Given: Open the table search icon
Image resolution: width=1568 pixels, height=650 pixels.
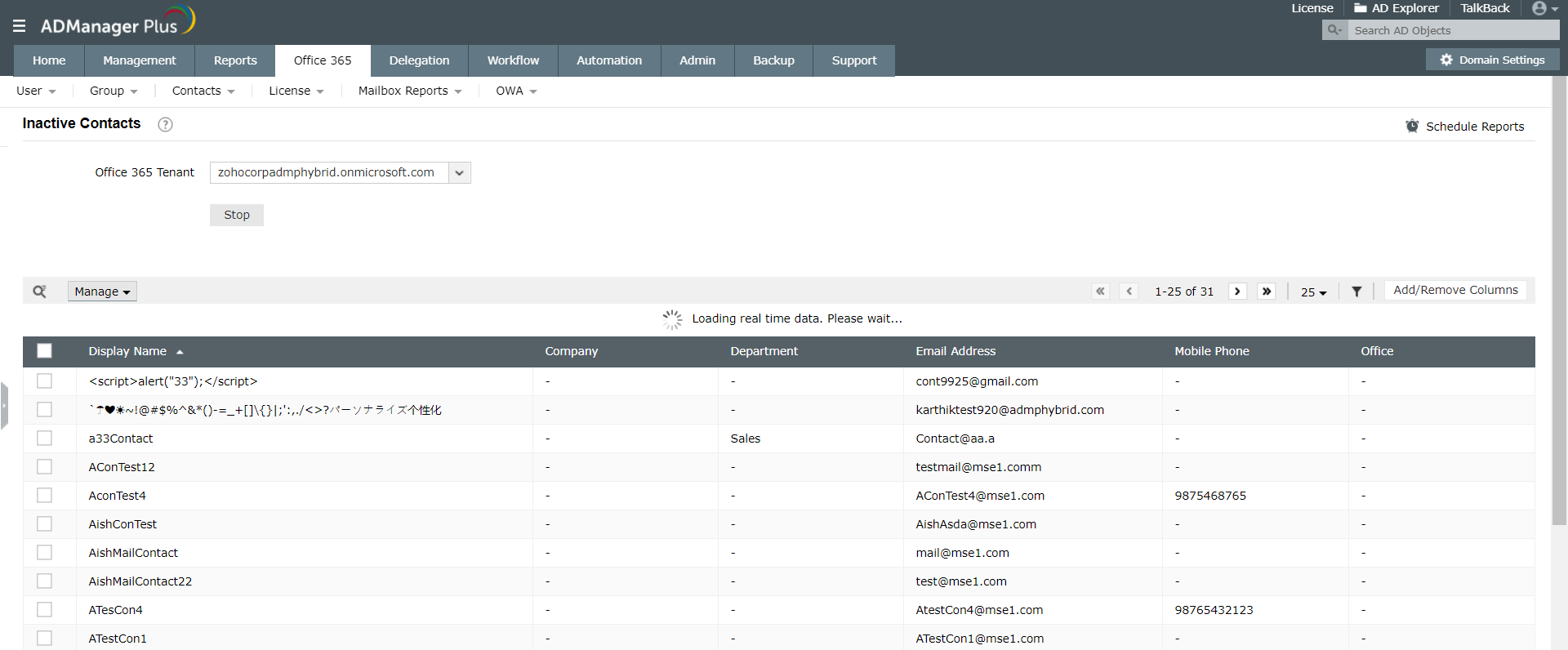Looking at the screenshot, I should click(39, 292).
